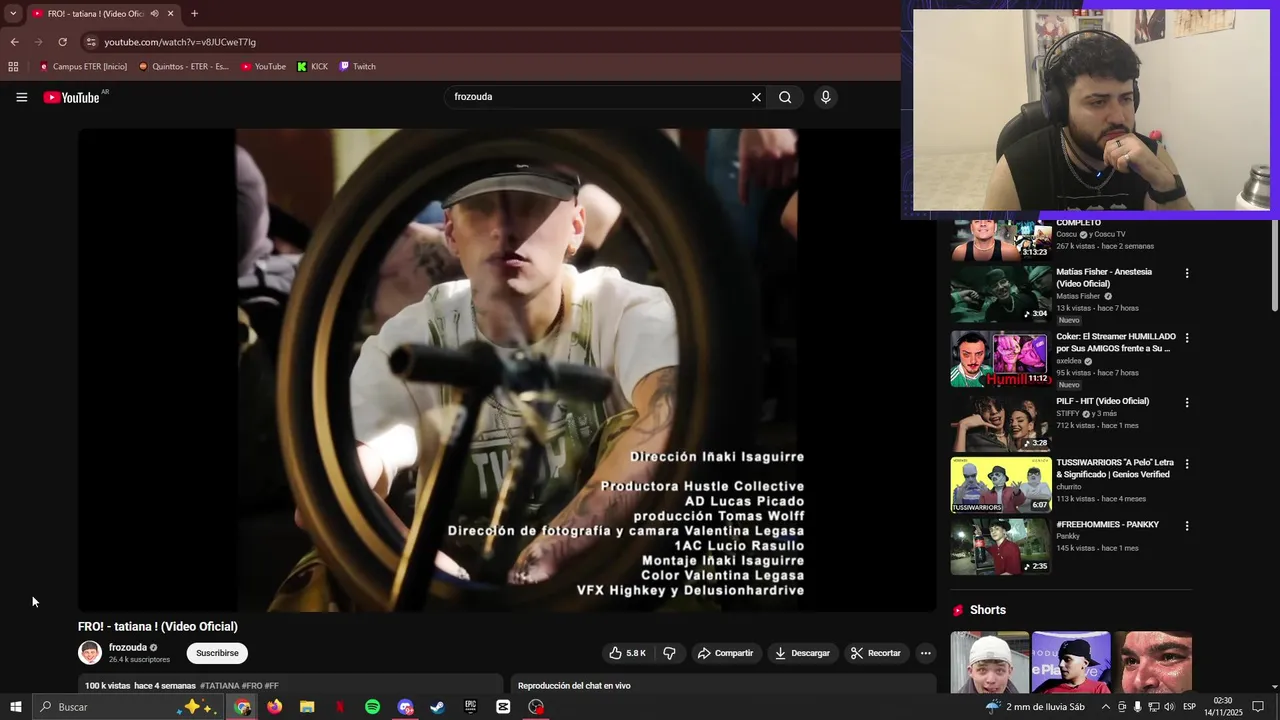
Task: Go back in browser history
Action: (14, 42)
